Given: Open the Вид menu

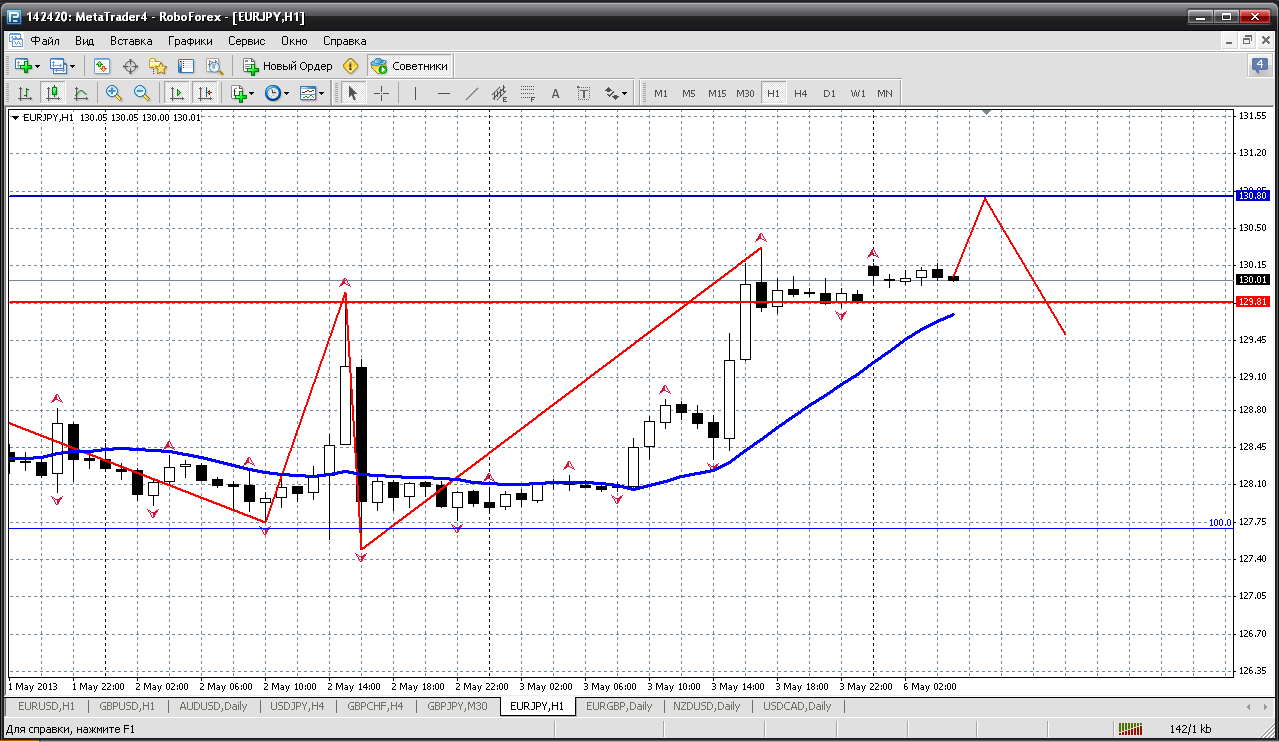Looking at the screenshot, I should click(x=85, y=41).
